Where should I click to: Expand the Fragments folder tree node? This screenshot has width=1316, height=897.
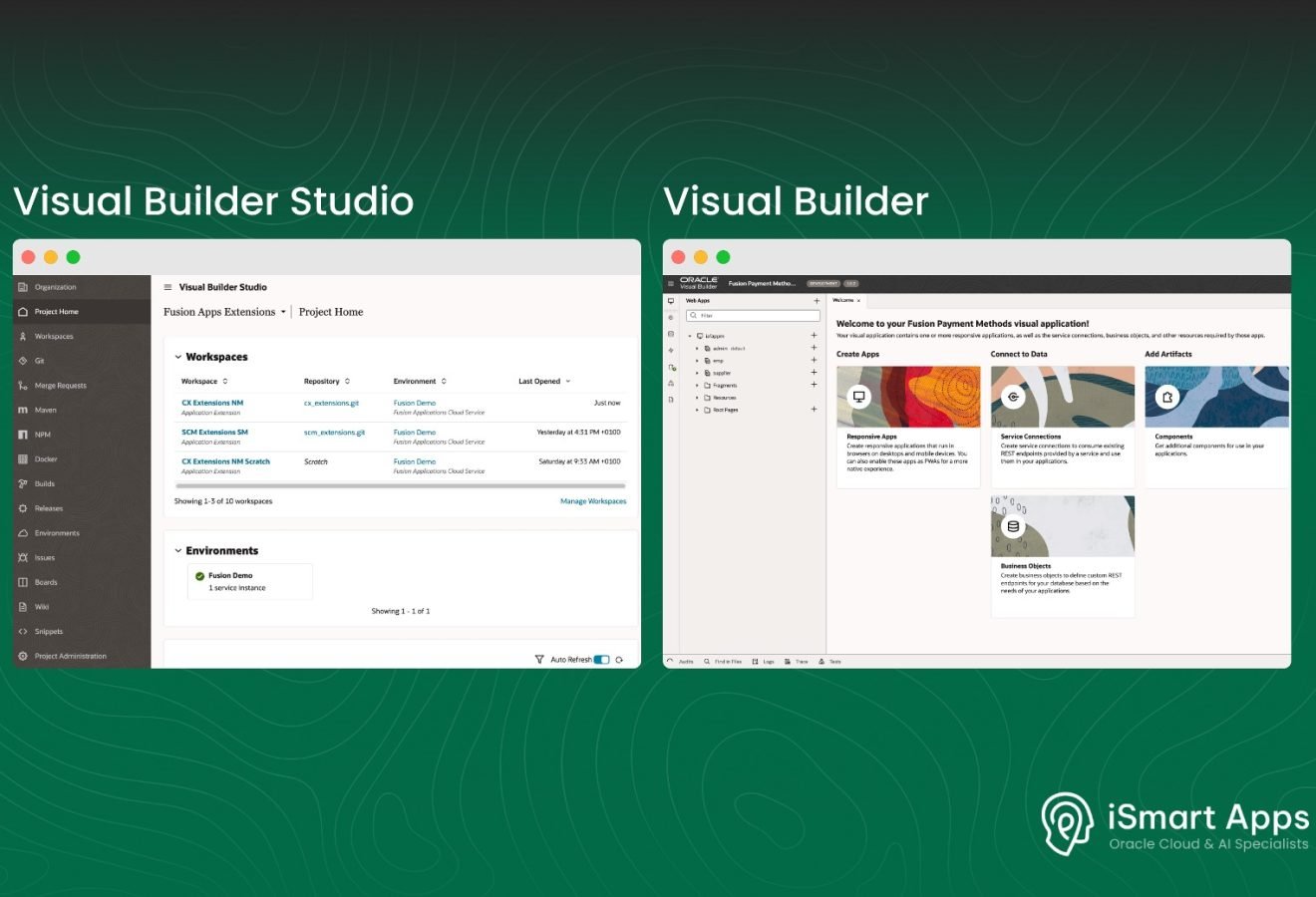tap(697, 385)
